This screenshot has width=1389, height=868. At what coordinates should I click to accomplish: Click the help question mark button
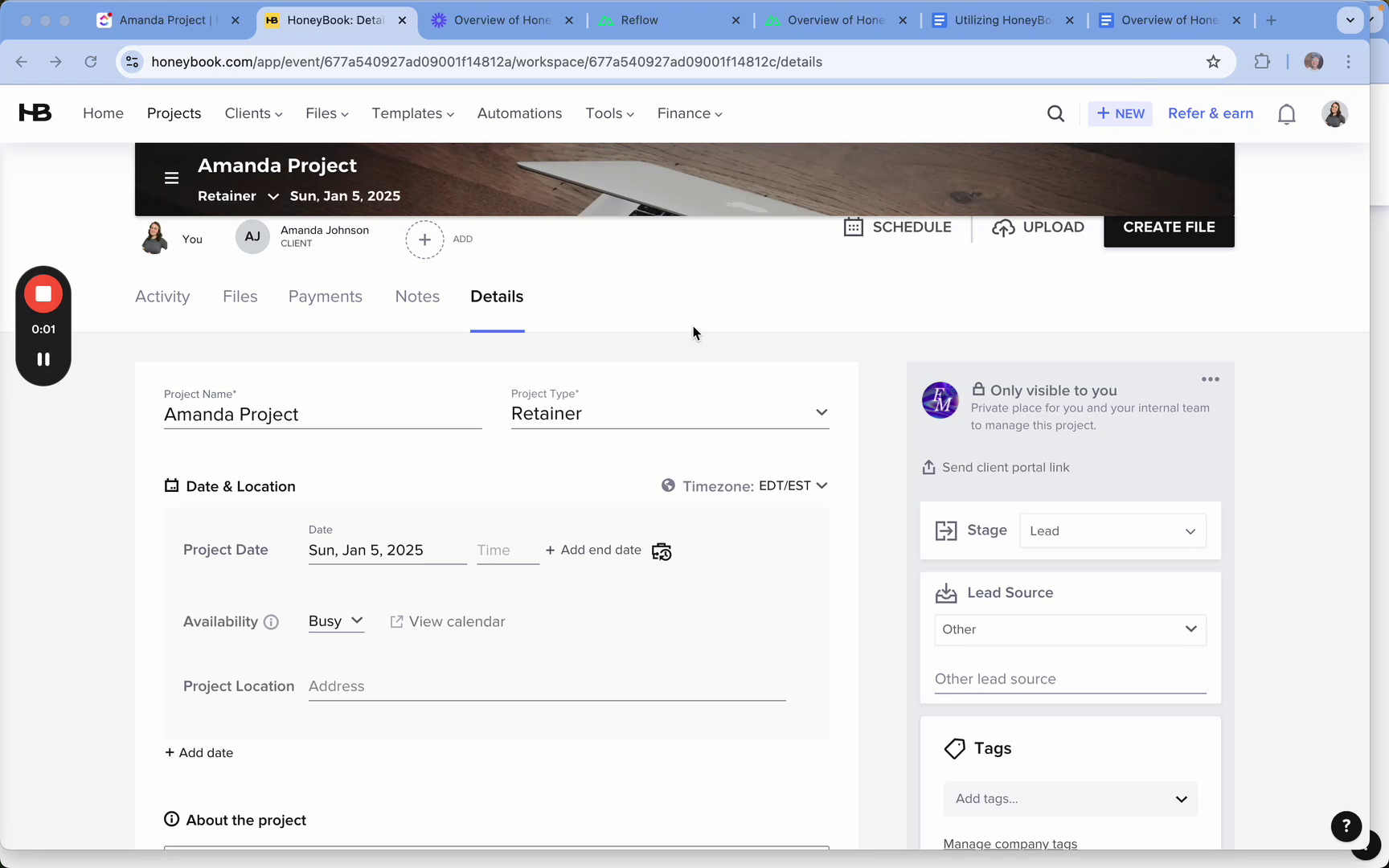point(1346,825)
